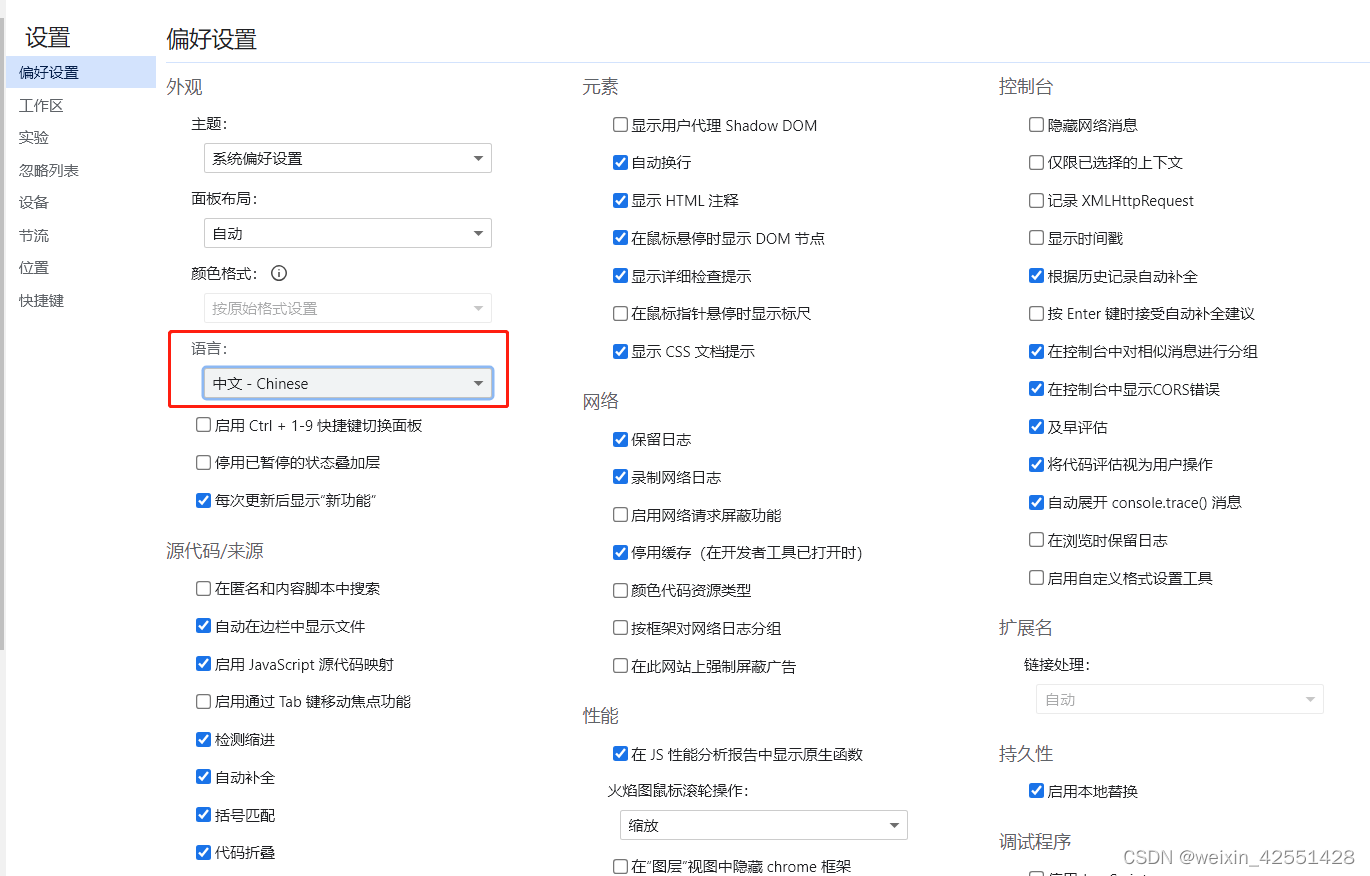Image resolution: width=1370 pixels, height=876 pixels.
Task: Enable 隐藏网络消息 in 控制台
Action: click(x=1036, y=125)
